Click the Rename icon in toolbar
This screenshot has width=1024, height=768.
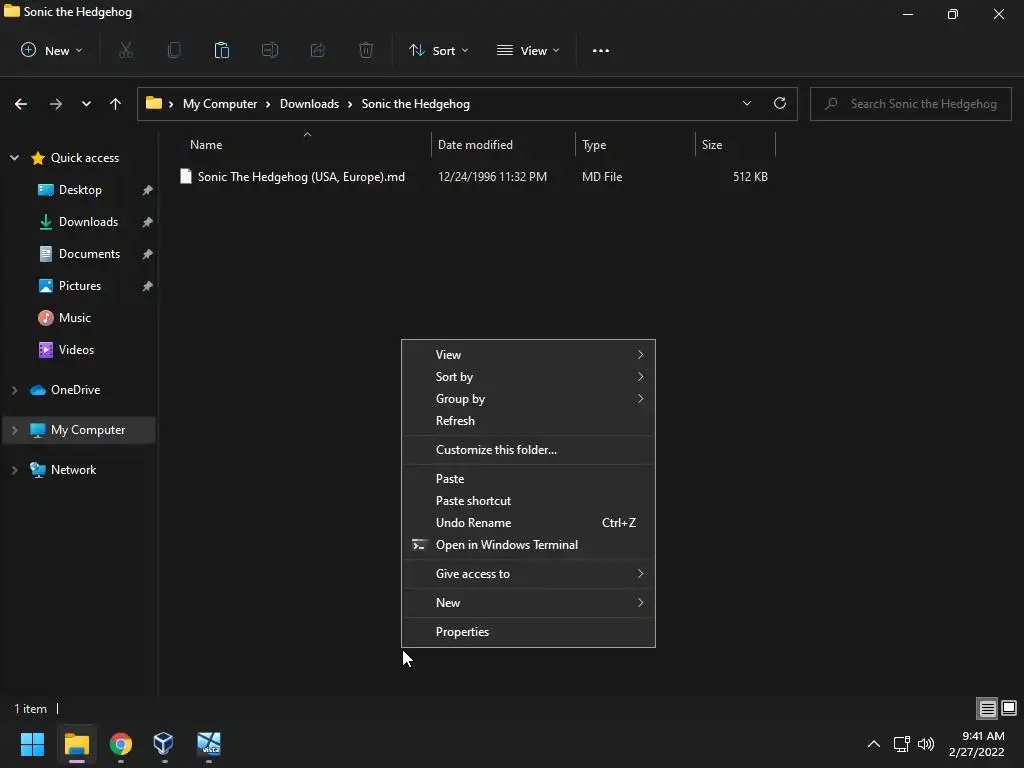(x=270, y=50)
